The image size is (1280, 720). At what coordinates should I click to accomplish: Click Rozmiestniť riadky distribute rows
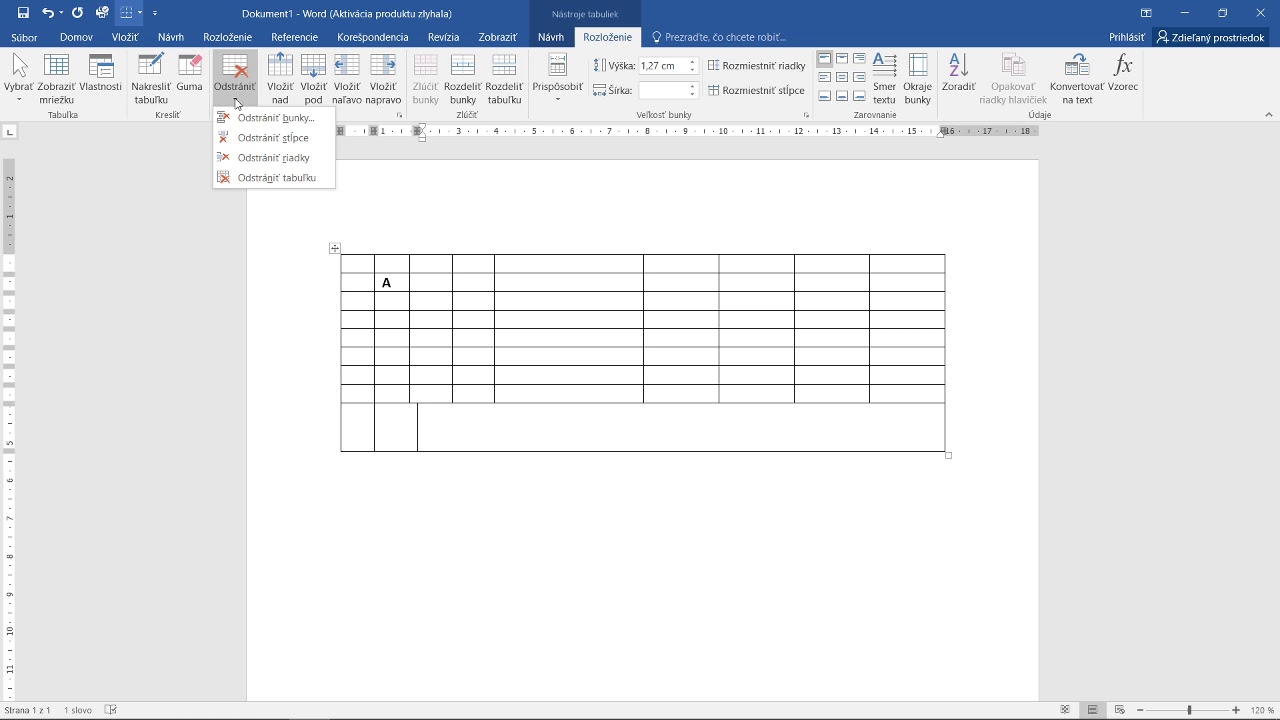pos(757,66)
